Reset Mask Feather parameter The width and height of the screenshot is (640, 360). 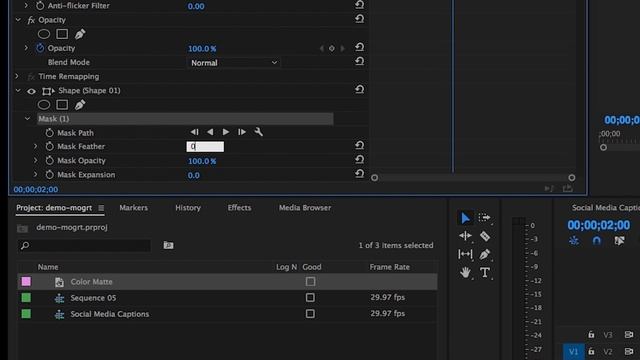pos(359,145)
